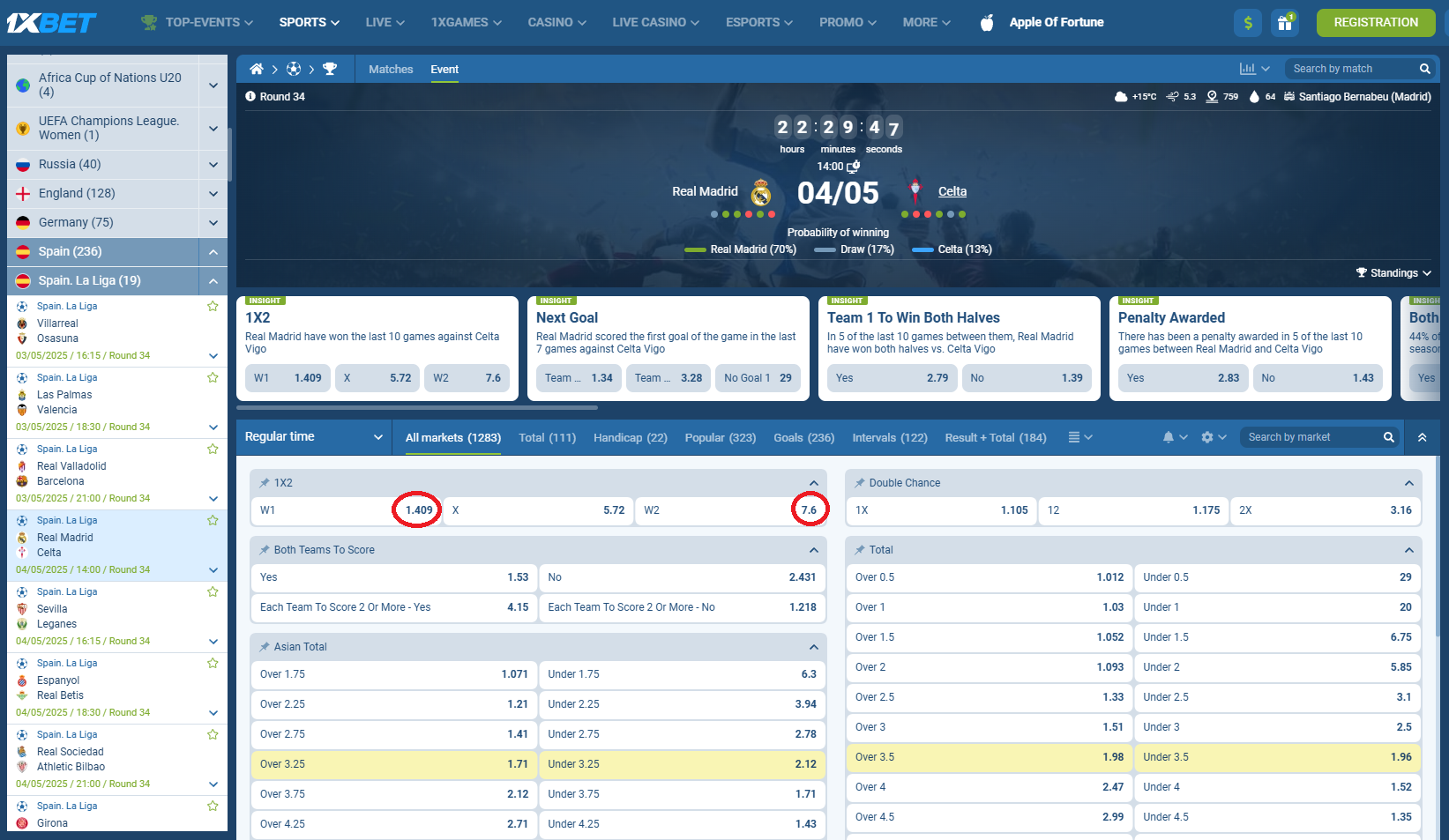Favorite the Villarreal vs Osasuna match
This screenshot has width=1449, height=840.
pos(213,307)
